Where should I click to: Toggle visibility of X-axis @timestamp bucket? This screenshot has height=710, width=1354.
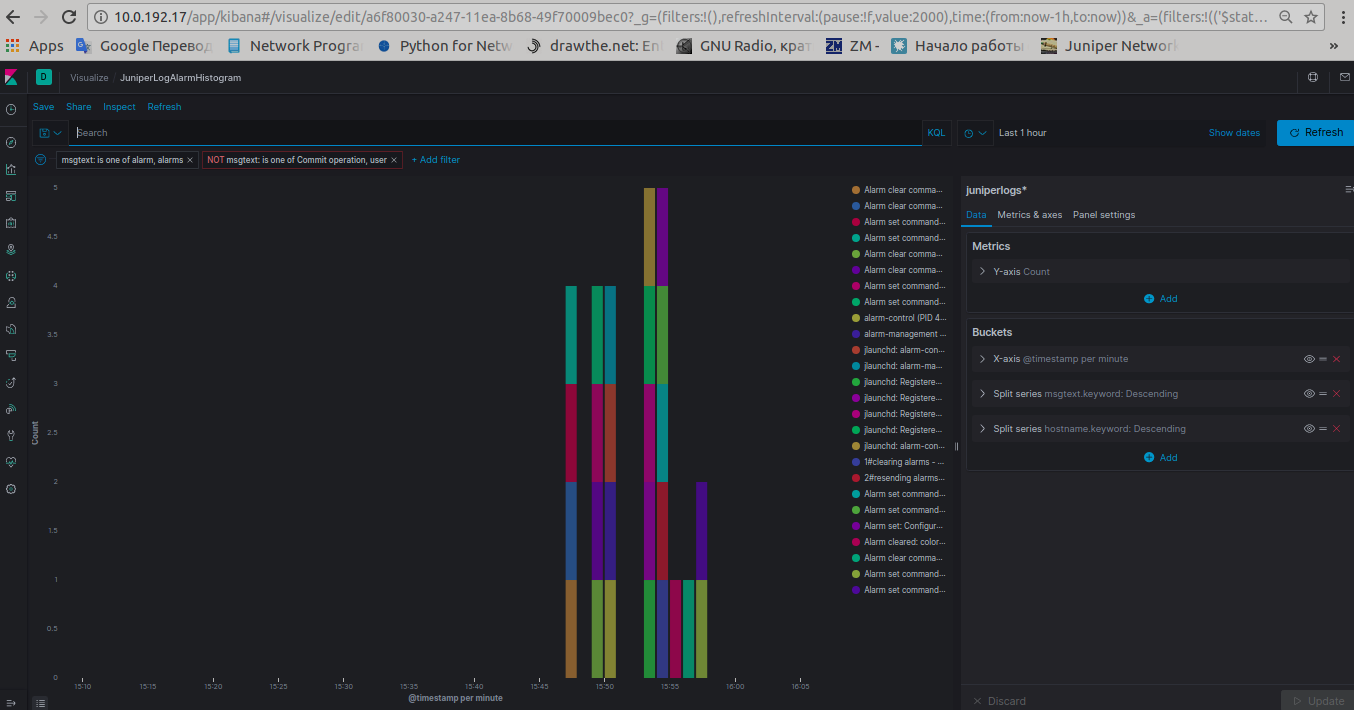click(x=1309, y=359)
